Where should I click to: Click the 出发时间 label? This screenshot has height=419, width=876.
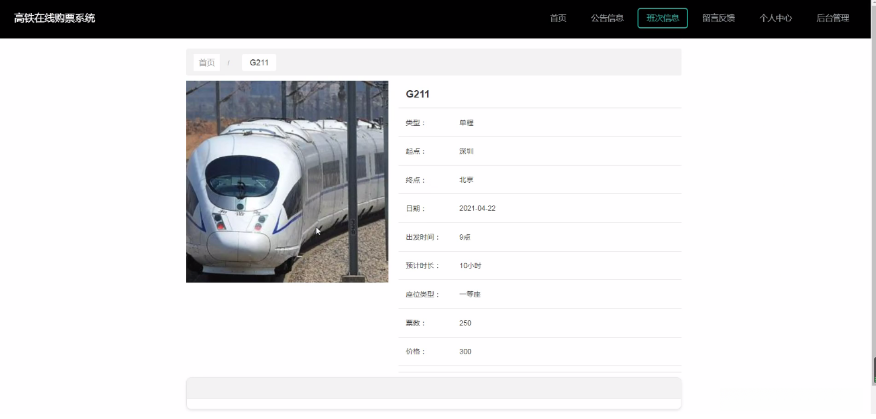422,237
